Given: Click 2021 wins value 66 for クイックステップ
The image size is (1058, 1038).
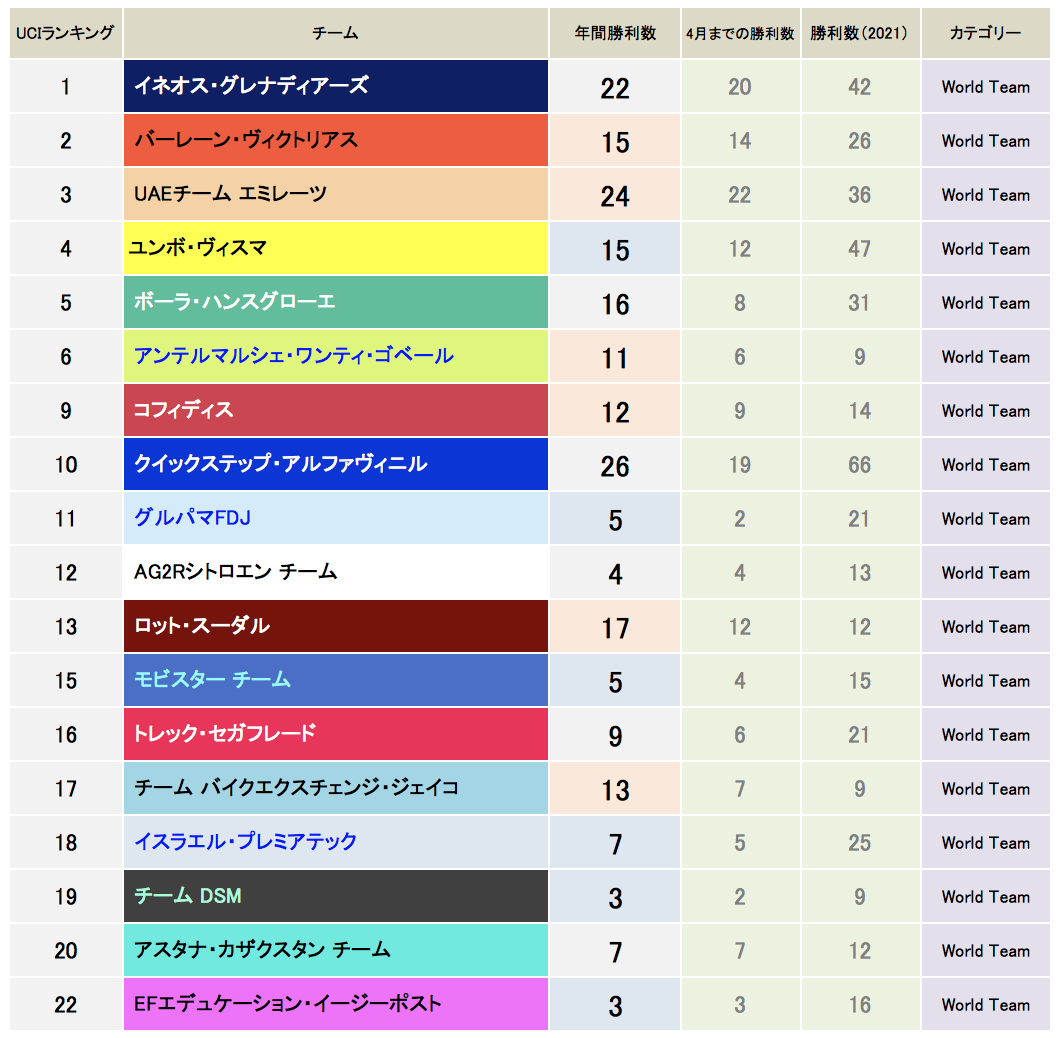Looking at the screenshot, I should point(860,465).
